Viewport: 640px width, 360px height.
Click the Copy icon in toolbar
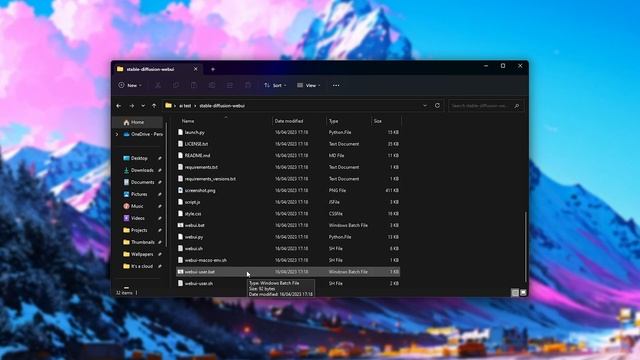pos(176,85)
